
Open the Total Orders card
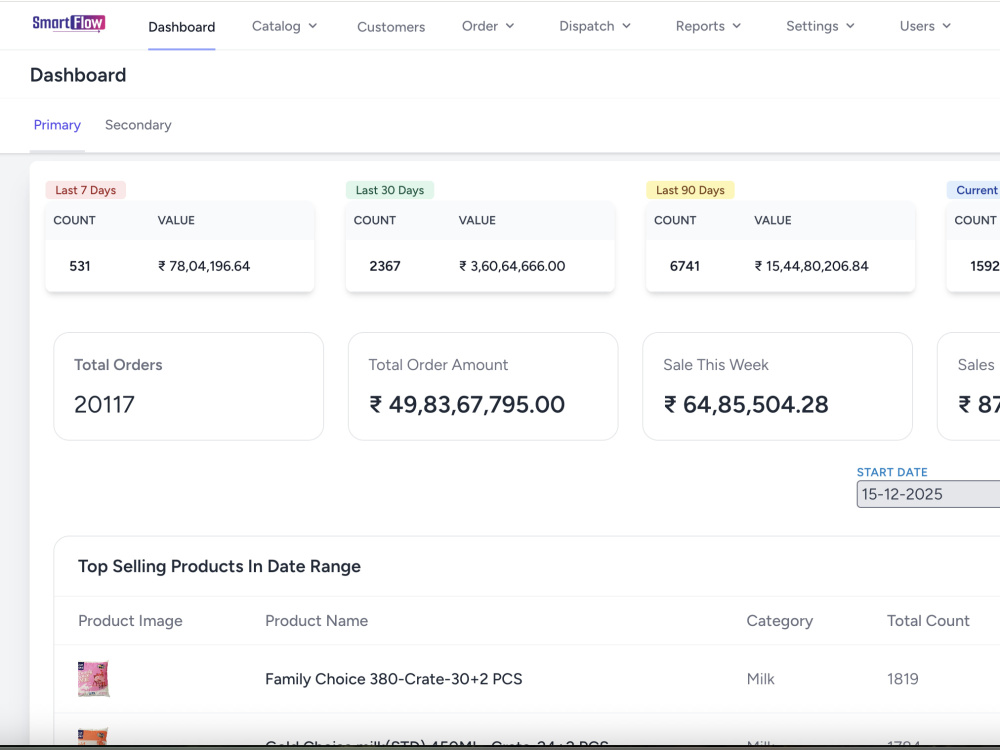(189, 386)
